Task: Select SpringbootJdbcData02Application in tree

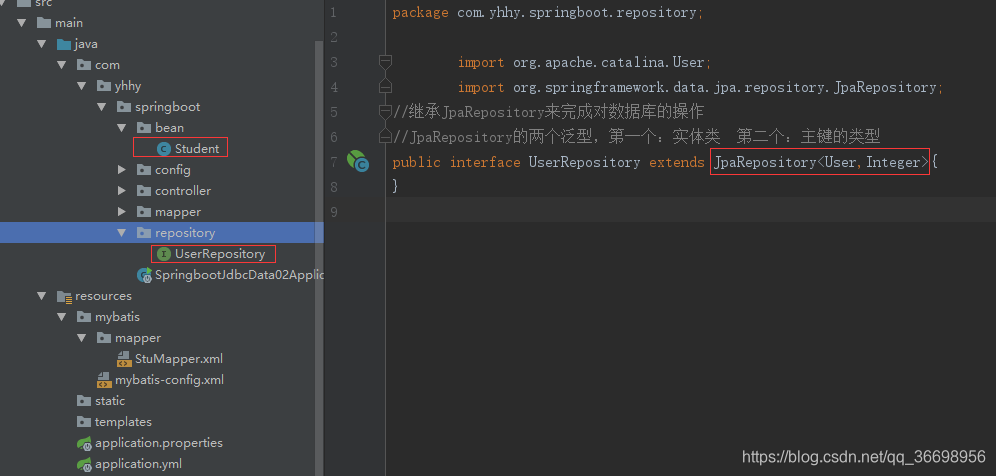Action: coord(239,275)
